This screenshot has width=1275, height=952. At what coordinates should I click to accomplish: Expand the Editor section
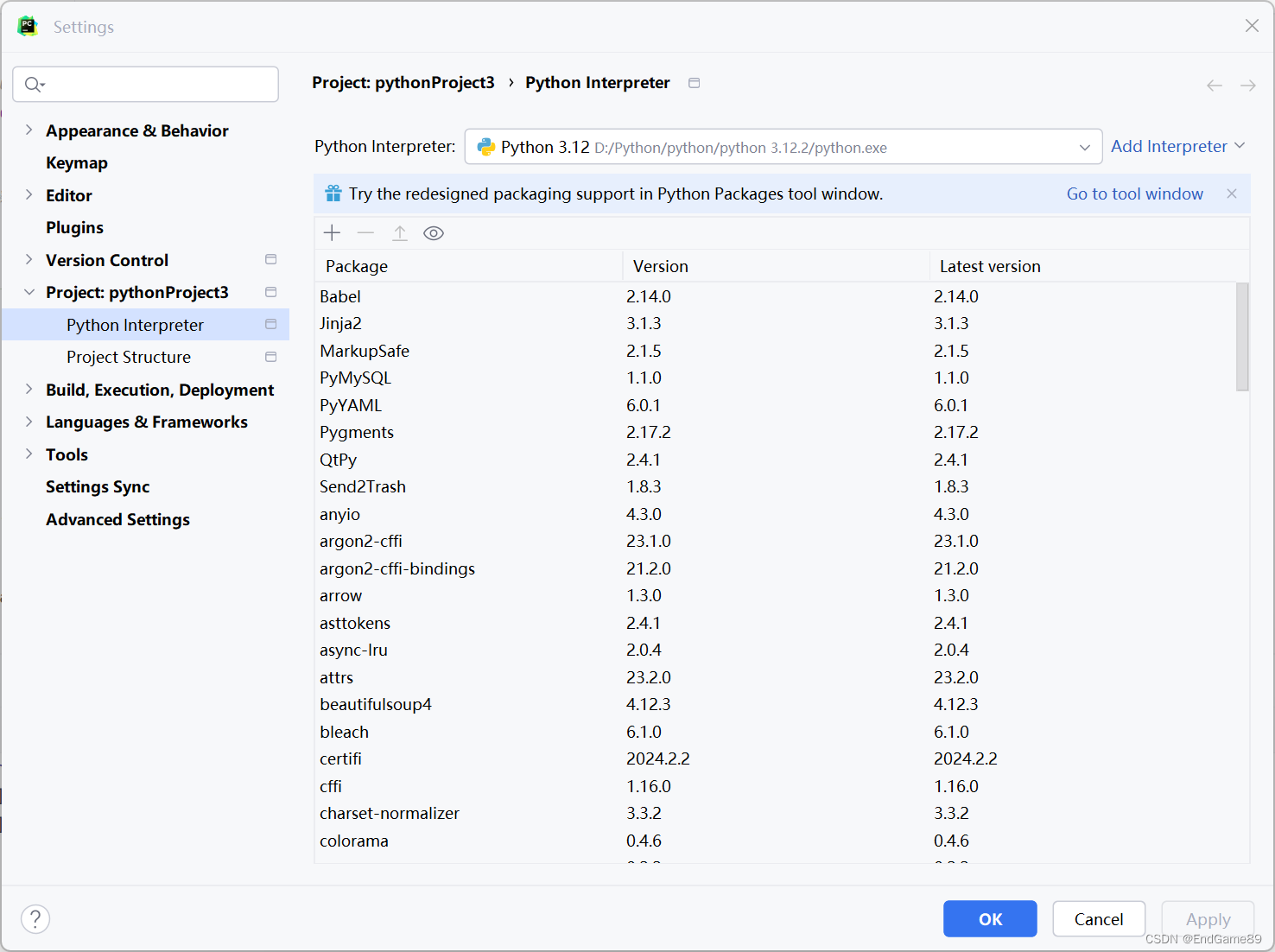(29, 194)
